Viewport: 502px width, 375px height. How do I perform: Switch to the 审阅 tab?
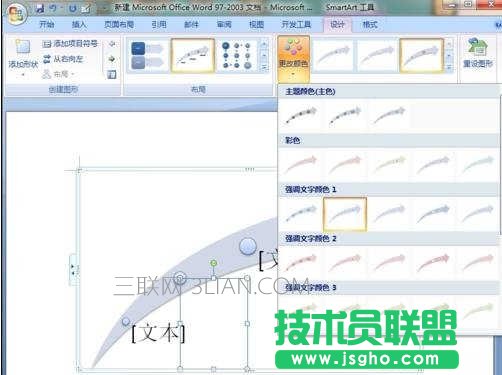click(224, 24)
